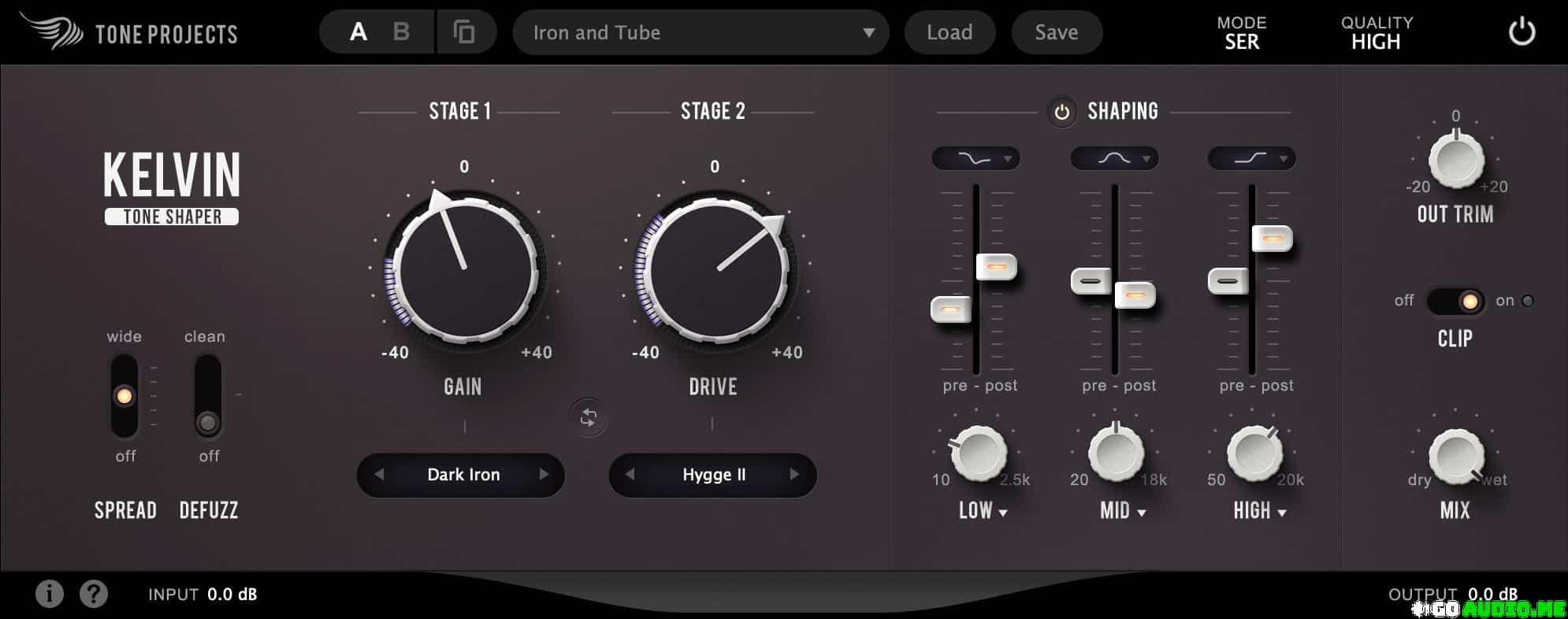The height and width of the screenshot is (619, 1568).
Task: Click the mid band post fader handle
Action: (x=1135, y=295)
